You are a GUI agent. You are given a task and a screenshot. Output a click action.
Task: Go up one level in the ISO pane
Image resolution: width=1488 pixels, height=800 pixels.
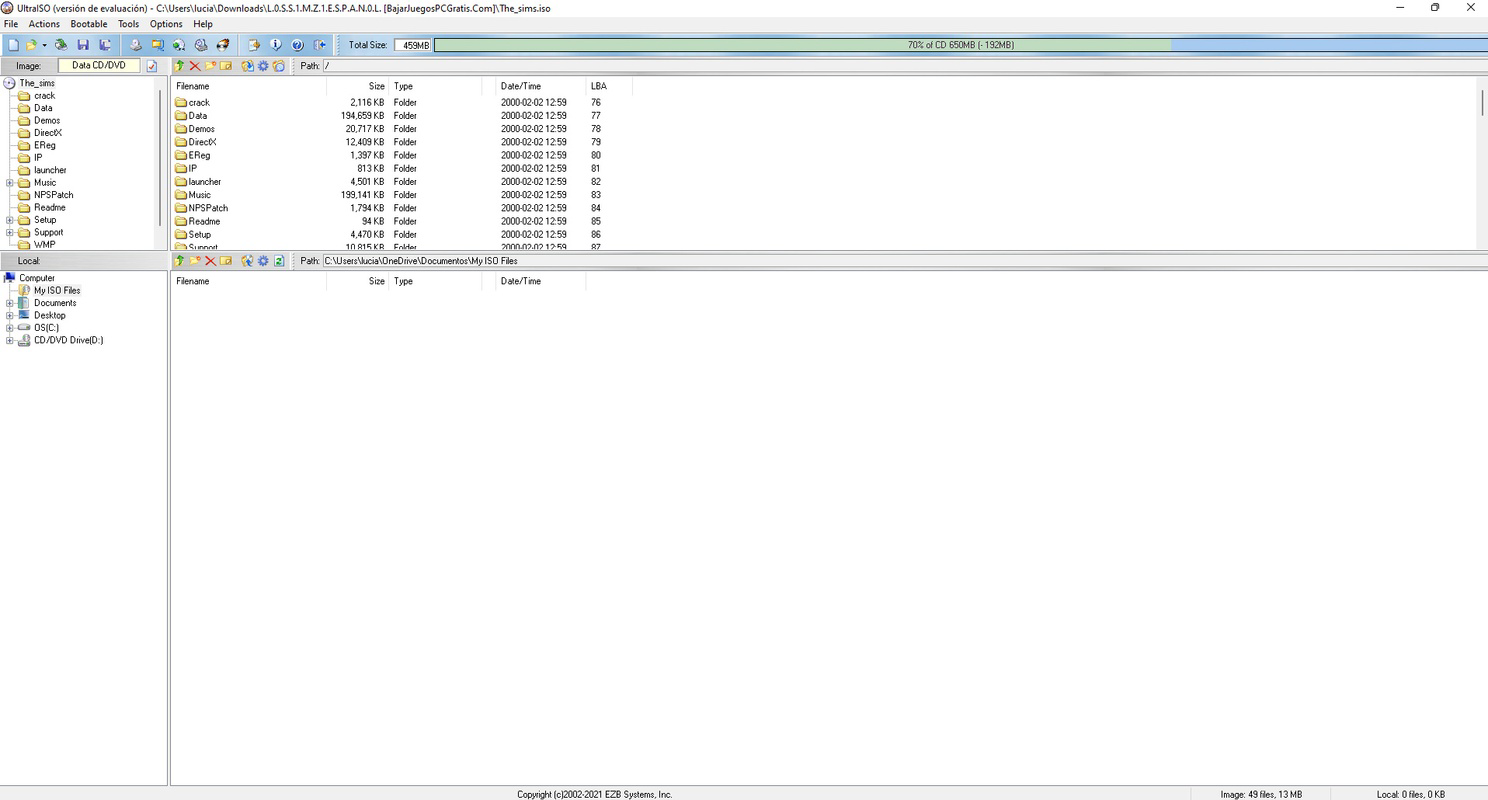[181, 65]
